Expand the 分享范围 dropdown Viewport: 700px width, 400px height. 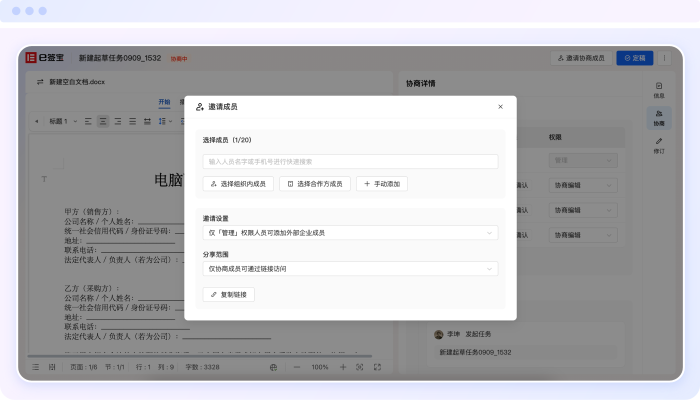point(350,269)
